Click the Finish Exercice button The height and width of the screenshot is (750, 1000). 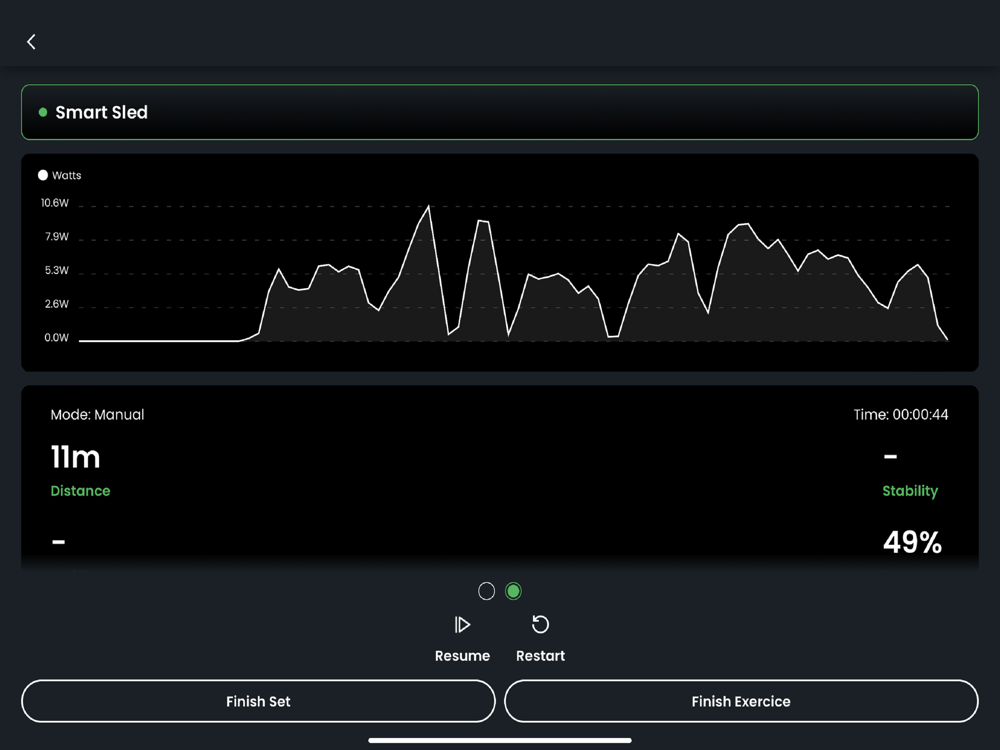[x=741, y=701]
